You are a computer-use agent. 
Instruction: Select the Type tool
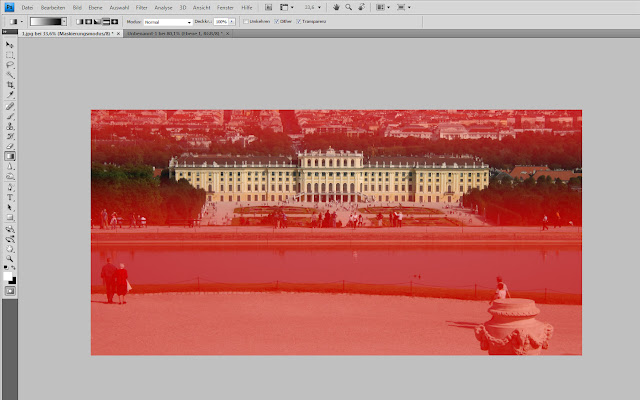[x=10, y=198]
